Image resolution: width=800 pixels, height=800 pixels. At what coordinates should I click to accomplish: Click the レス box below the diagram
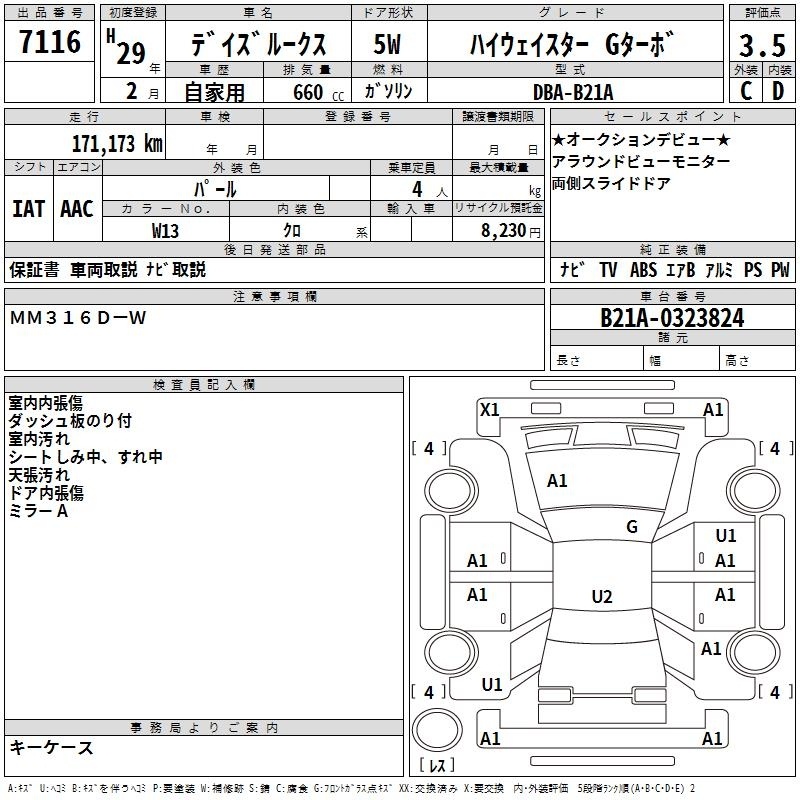[x=437, y=766]
